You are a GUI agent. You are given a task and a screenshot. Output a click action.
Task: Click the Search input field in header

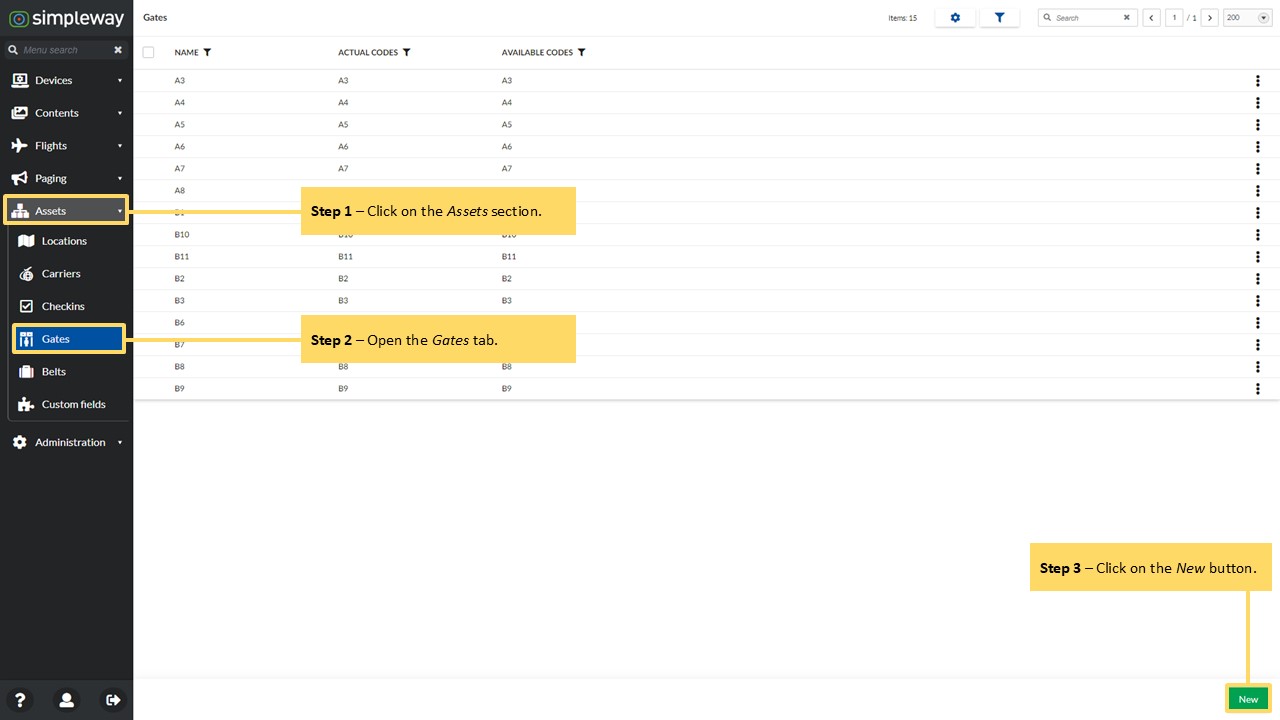tap(1087, 18)
